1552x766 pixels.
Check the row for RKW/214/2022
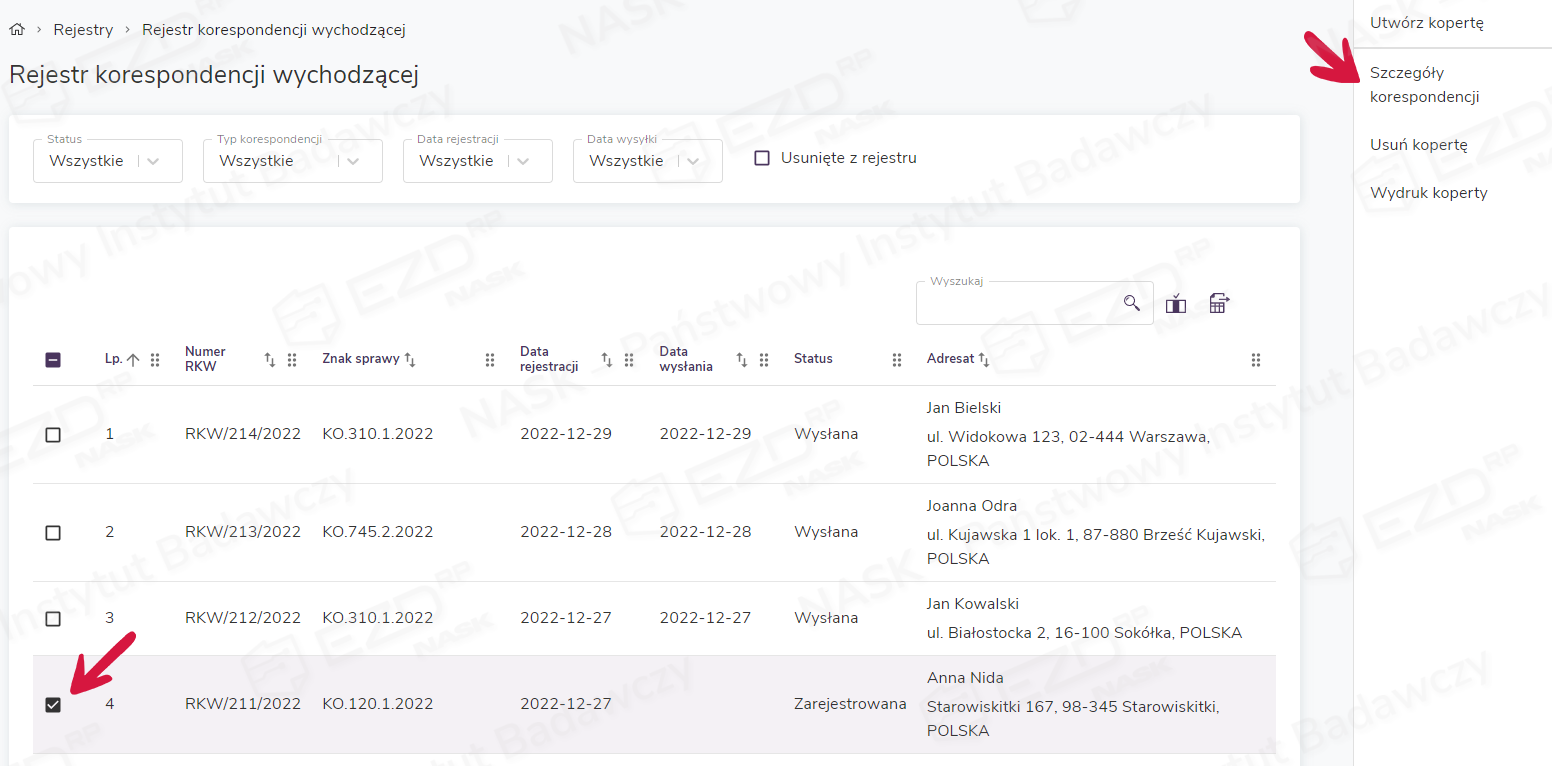[53, 435]
